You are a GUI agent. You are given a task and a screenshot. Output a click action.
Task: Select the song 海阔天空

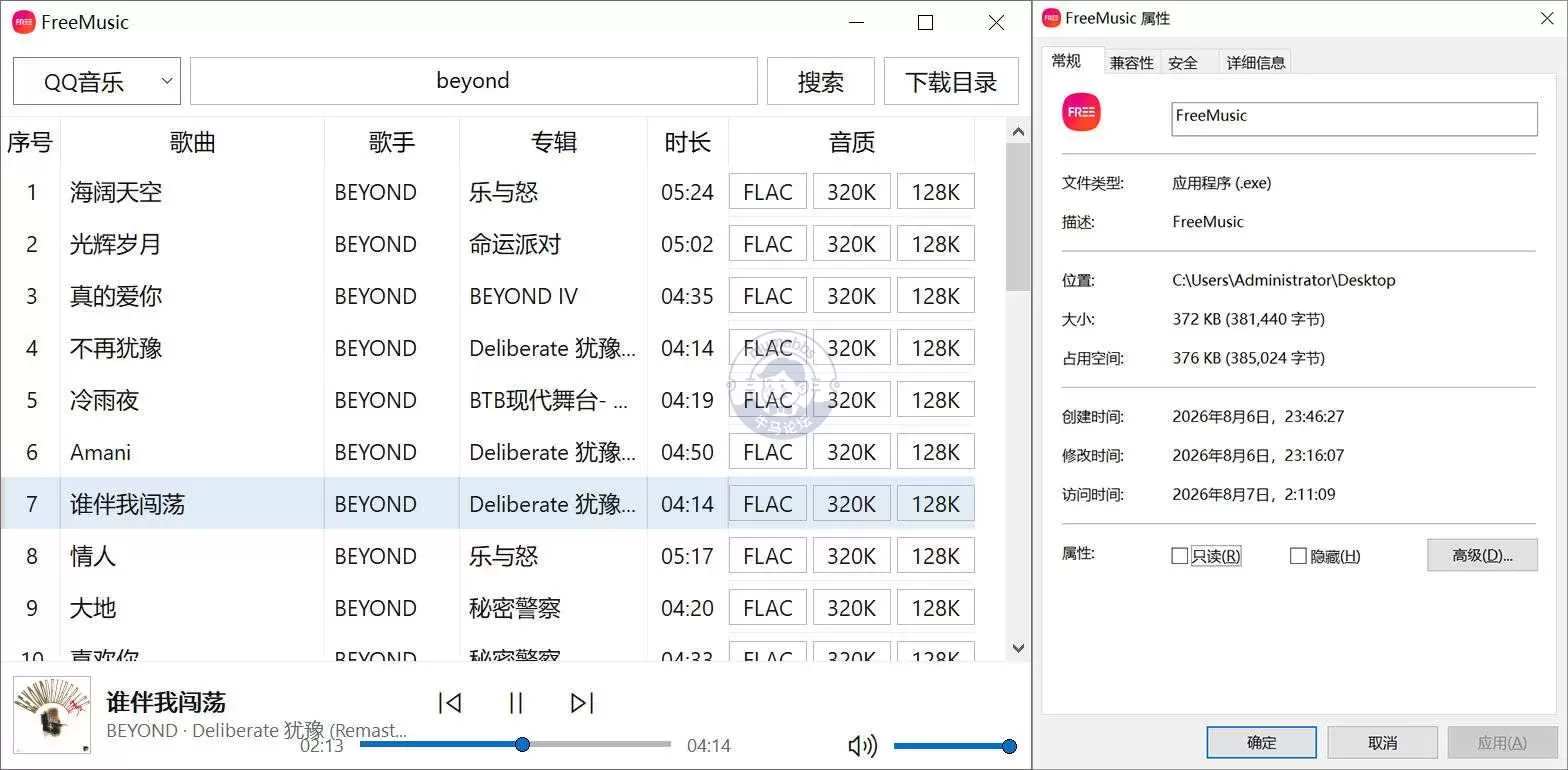[116, 192]
